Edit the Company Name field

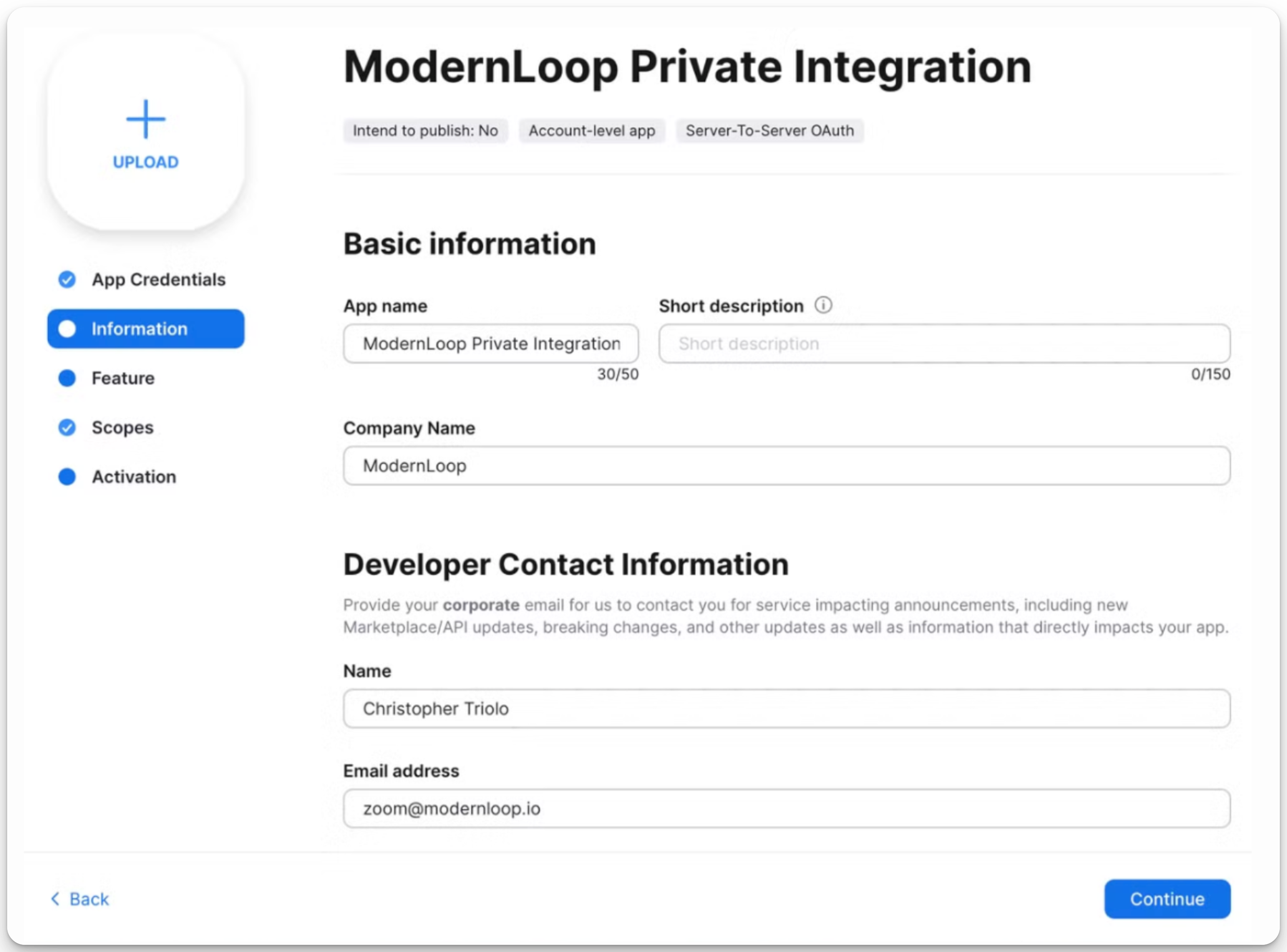(x=787, y=466)
